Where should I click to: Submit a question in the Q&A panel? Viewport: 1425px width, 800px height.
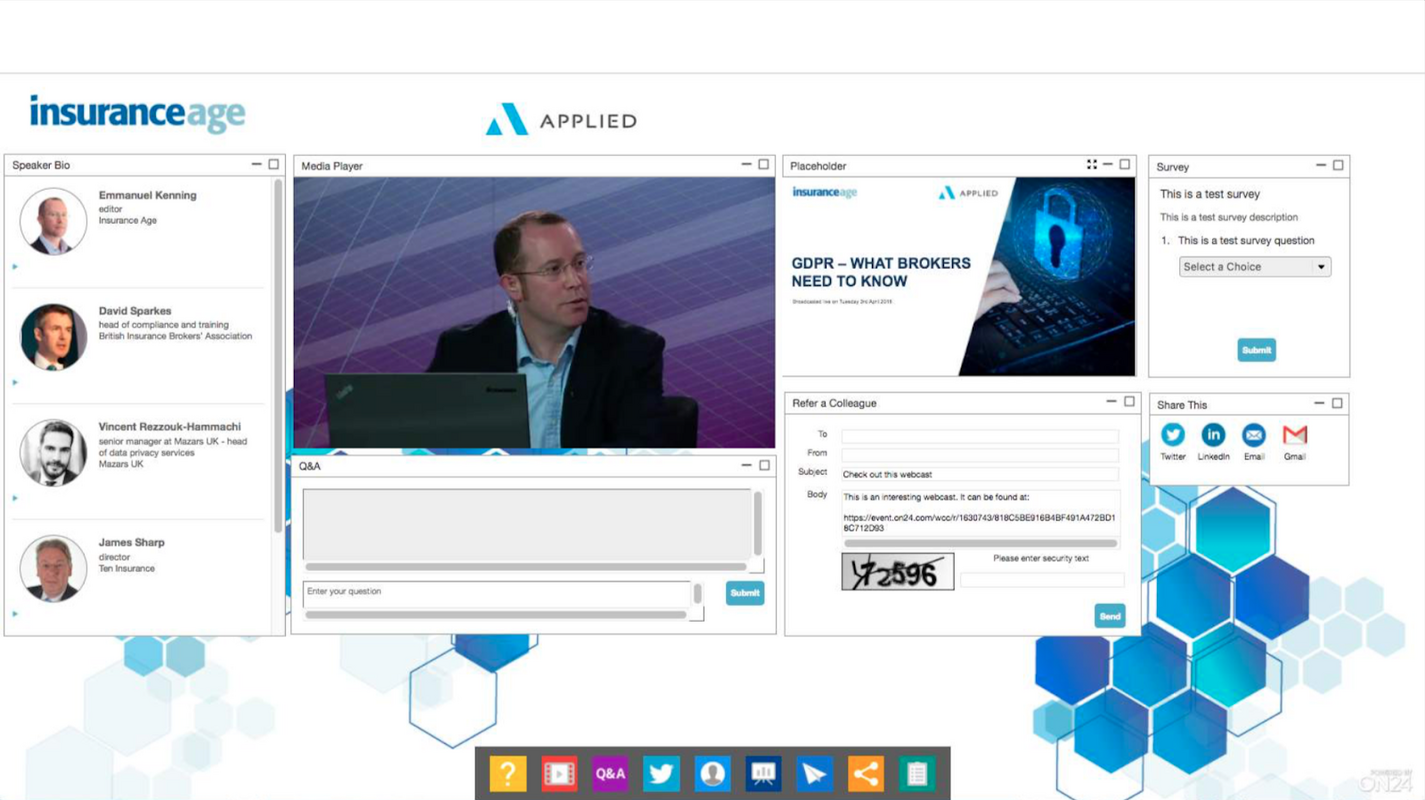744,593
